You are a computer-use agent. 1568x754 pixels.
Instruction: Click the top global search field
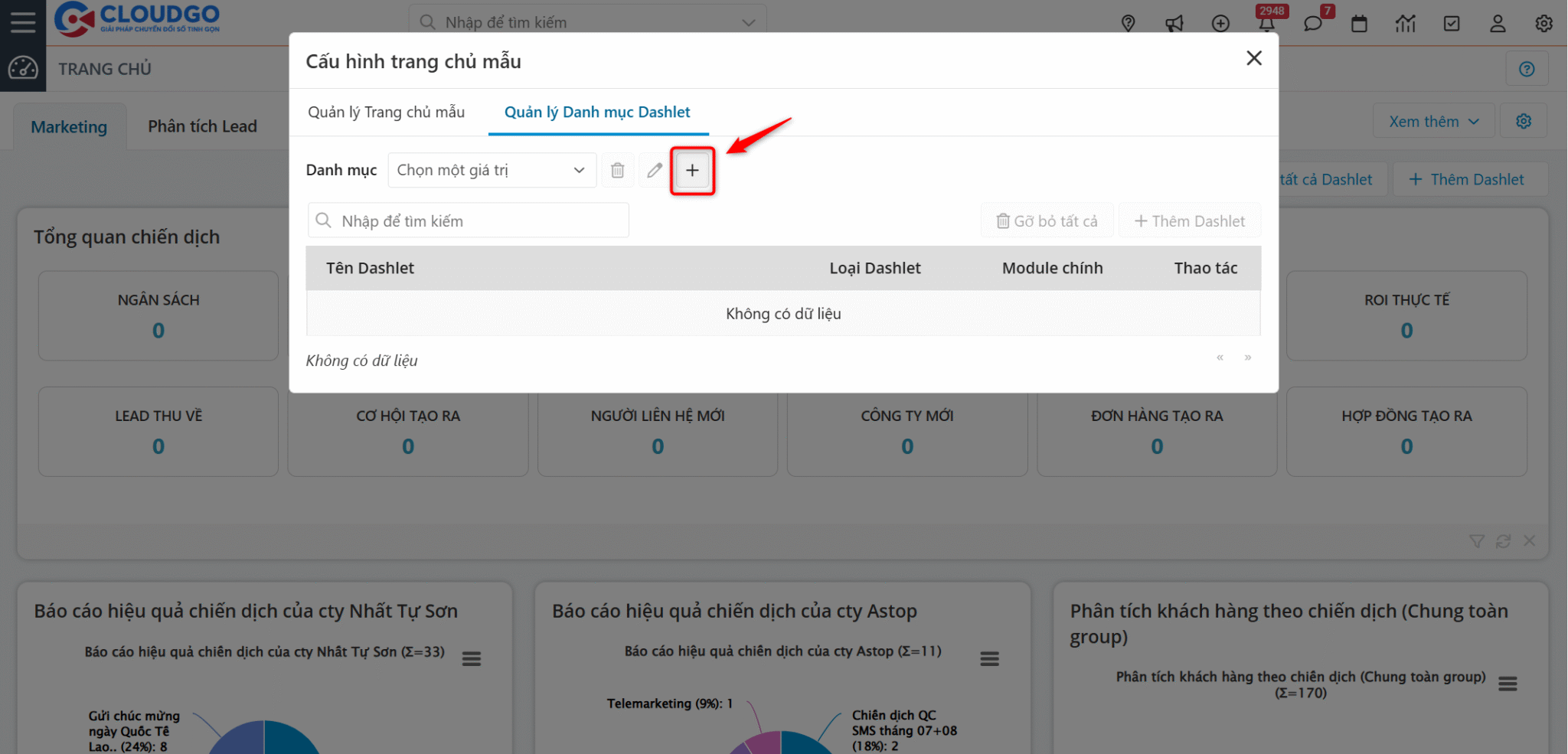pos(587,22)
